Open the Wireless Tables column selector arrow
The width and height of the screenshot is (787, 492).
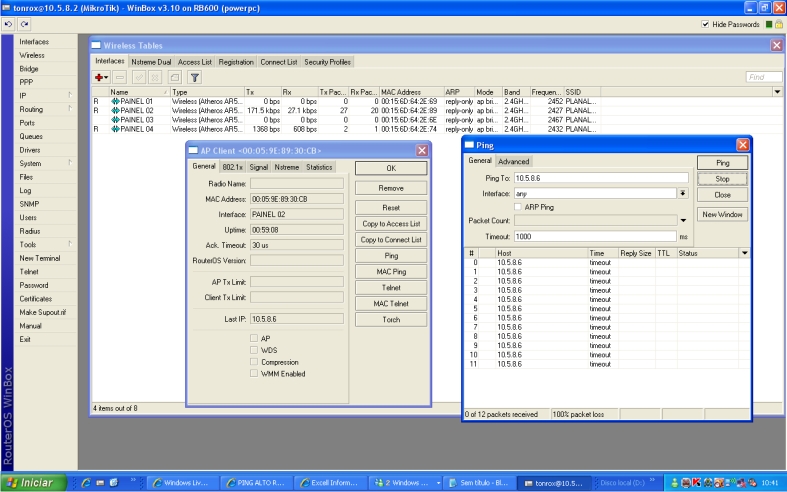[x=777, y=92]
